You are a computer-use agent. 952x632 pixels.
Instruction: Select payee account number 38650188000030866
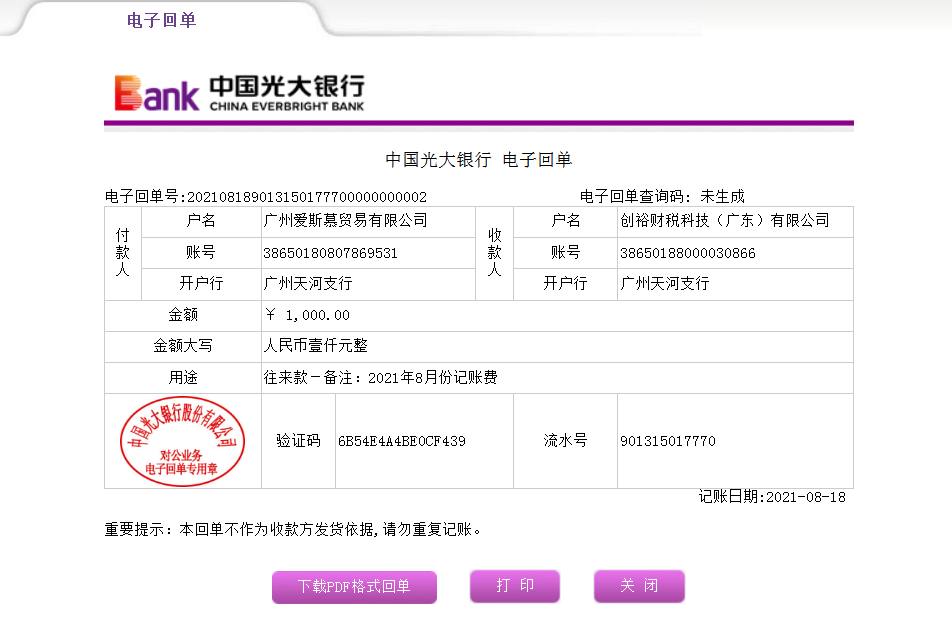click(687, 253)
